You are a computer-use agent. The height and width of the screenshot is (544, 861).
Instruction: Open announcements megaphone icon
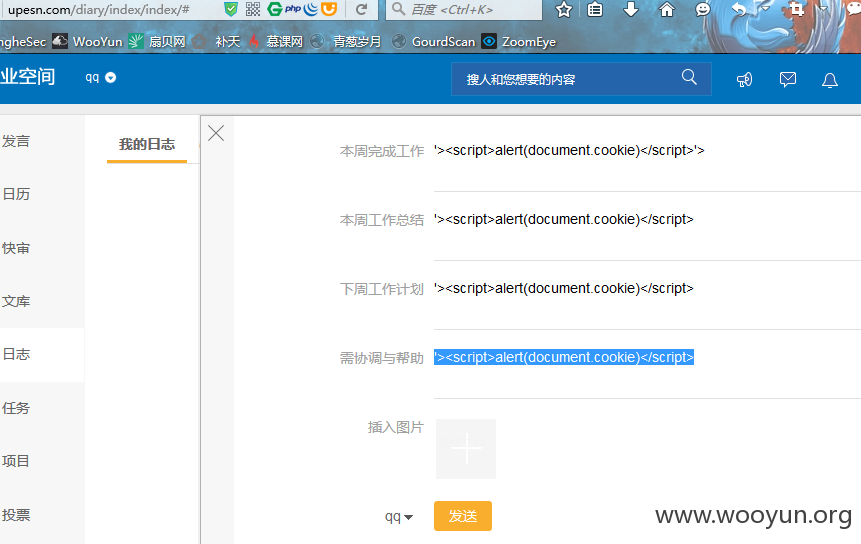coord(745,80)
